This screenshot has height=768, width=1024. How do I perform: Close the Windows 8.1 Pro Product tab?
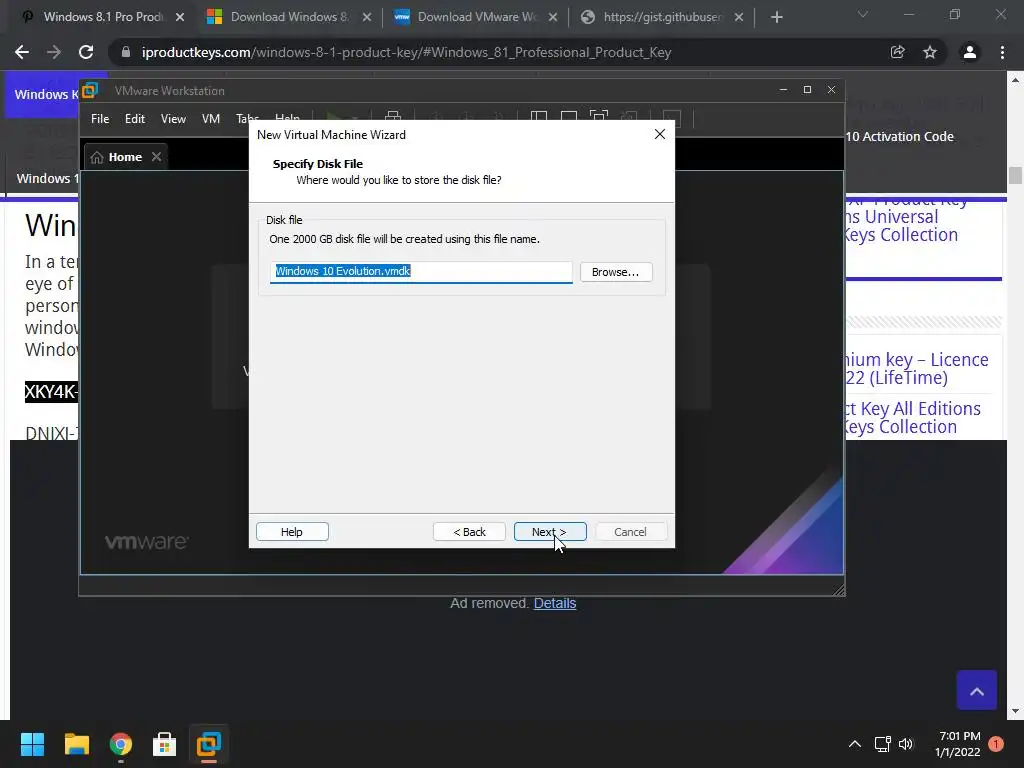pyautogui.click(x=180, y=18)
